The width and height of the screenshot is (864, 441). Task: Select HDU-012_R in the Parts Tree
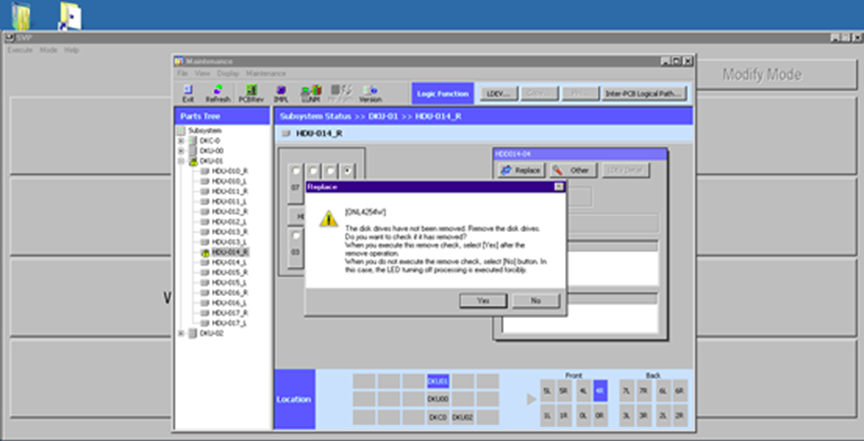pos(230,212)
